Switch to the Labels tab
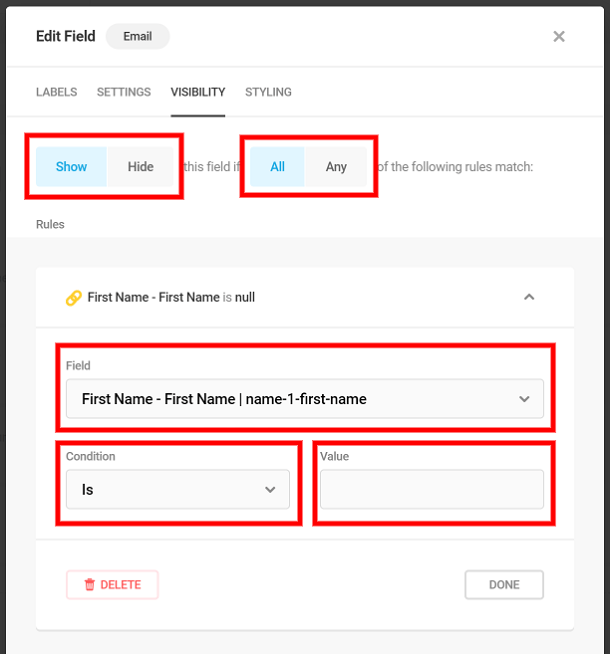Screen dimensions: 610x654 pyautogui.click(x=56, y=92)
